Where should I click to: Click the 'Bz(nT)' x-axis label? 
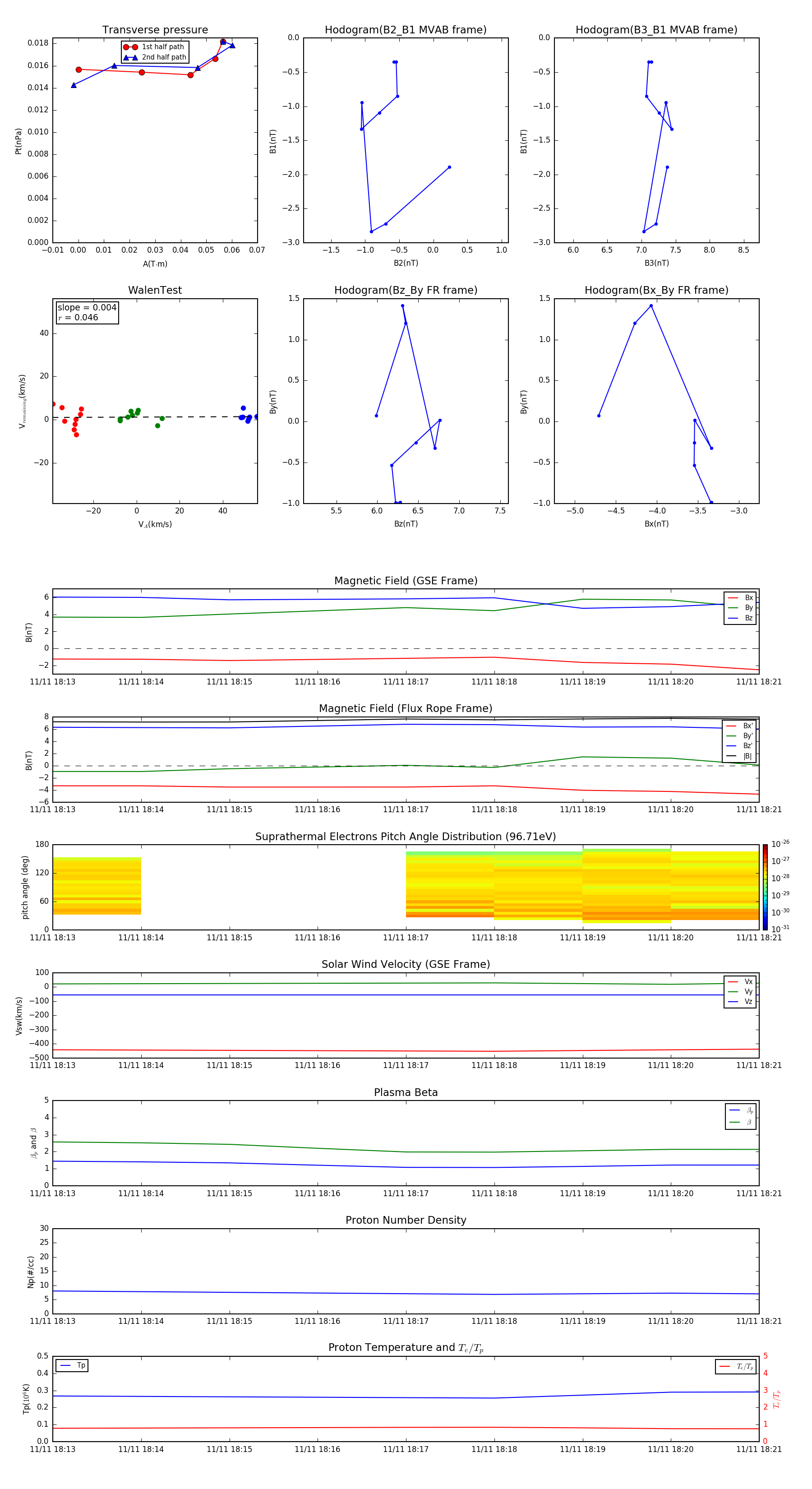point(406,524)
